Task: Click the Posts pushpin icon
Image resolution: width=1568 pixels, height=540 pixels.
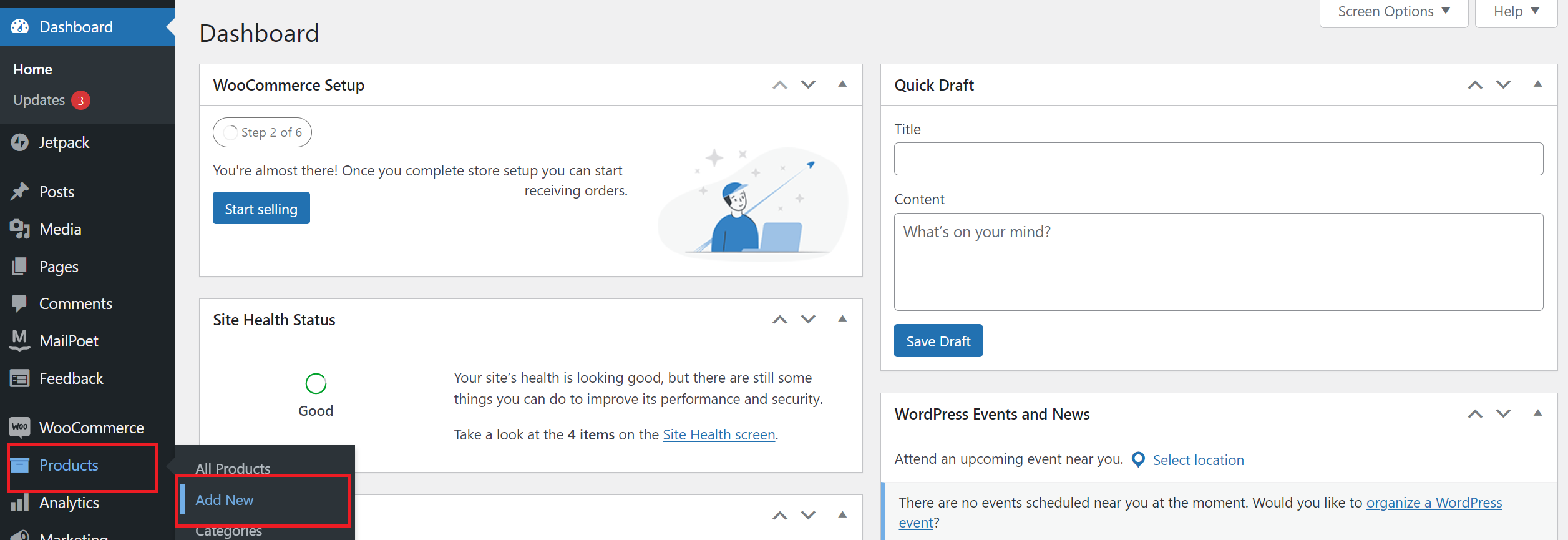Action: coord(20,192)
